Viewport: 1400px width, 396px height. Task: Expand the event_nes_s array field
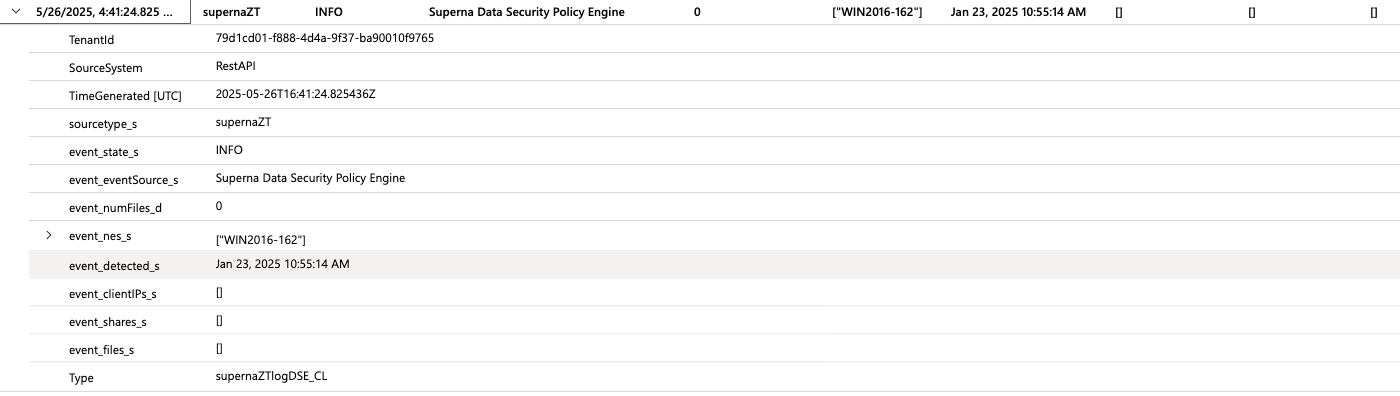48,235
